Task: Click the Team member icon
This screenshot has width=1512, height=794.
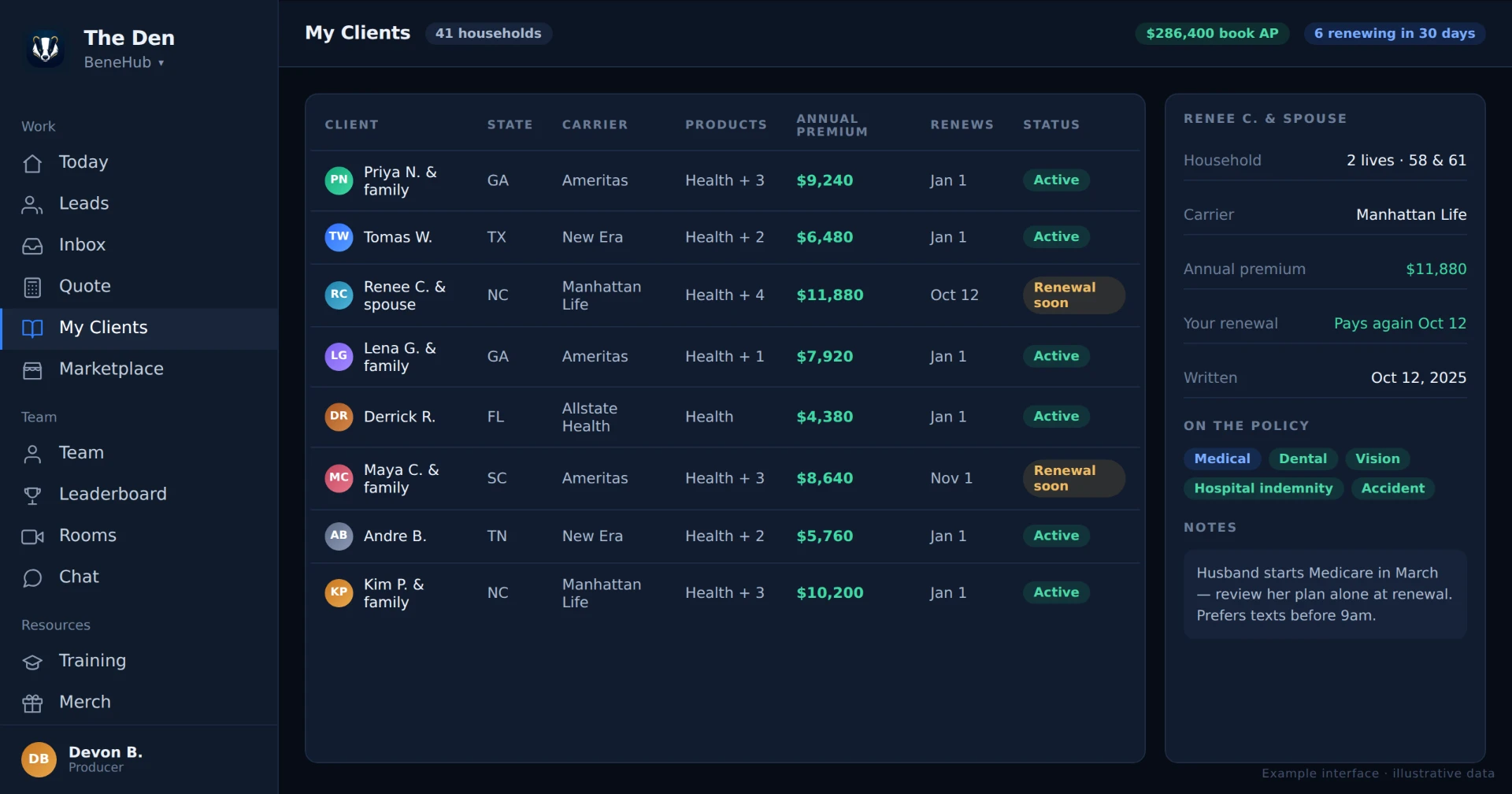Action: pos(32,454)
